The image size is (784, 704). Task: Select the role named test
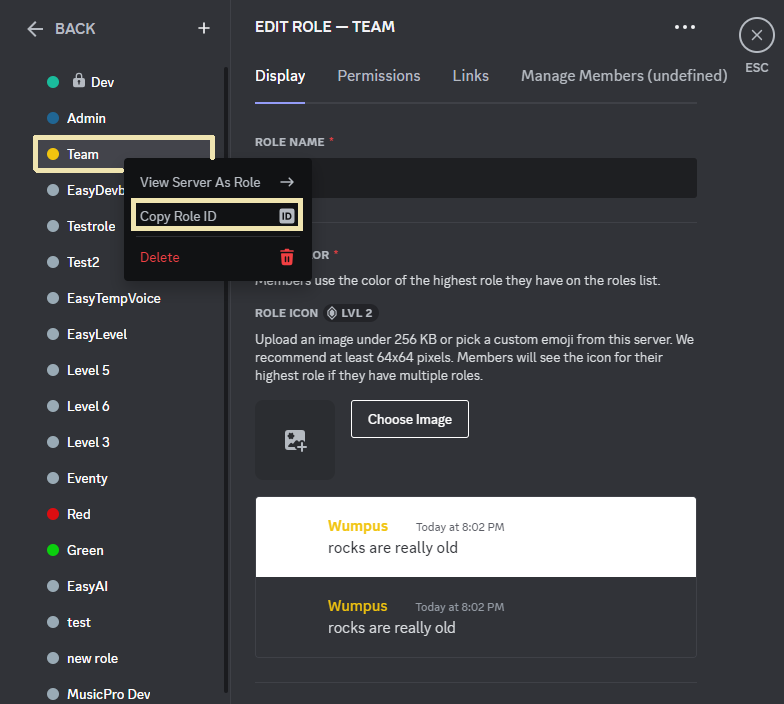124,622
